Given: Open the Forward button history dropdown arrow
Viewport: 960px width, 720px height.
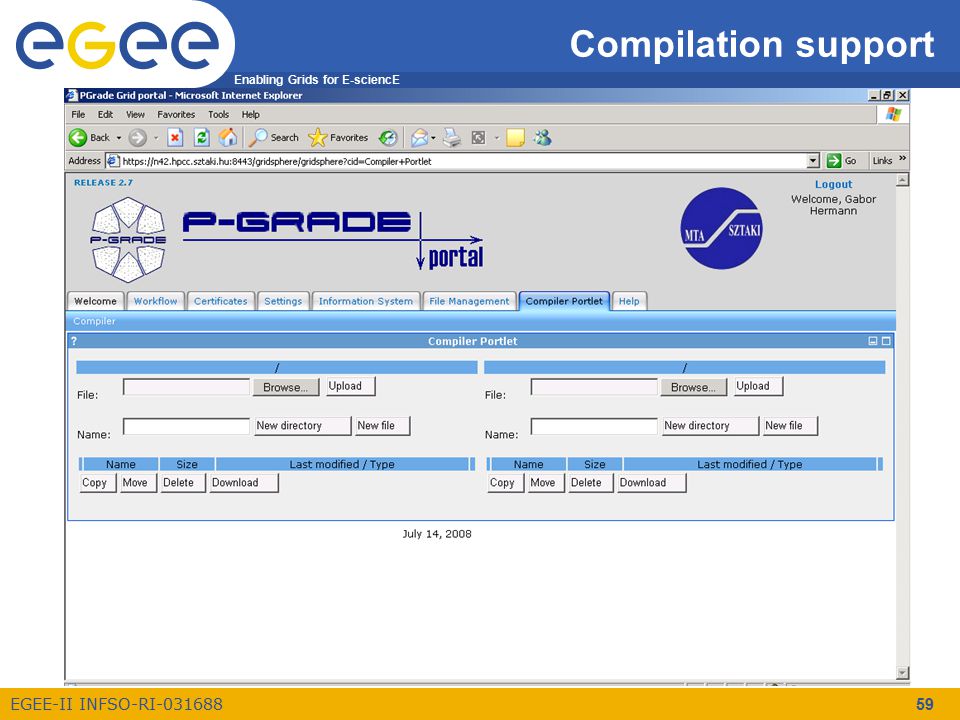Looking at the screenshot, I should pyautogui.click(x=156, y=138).
